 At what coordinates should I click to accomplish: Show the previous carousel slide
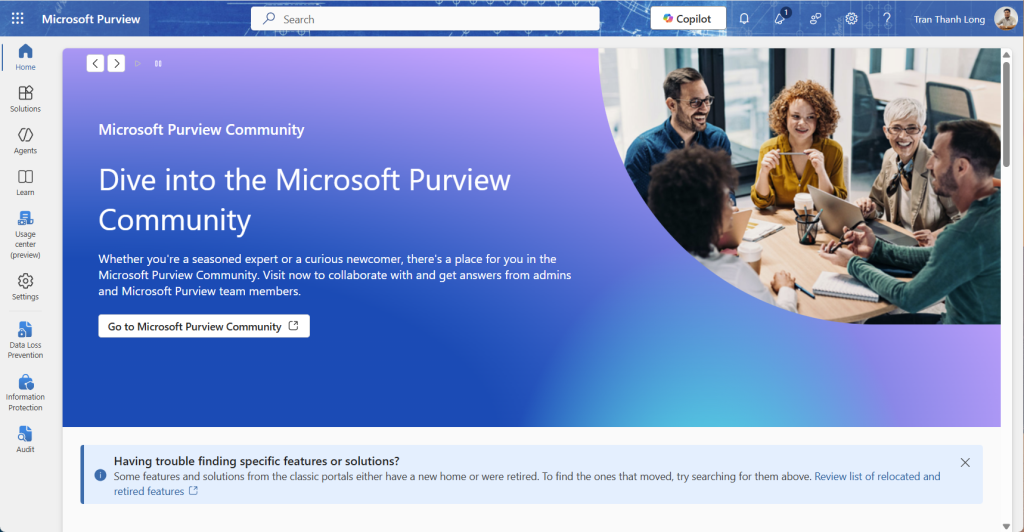pyautogui.click(x=95, y=64)
